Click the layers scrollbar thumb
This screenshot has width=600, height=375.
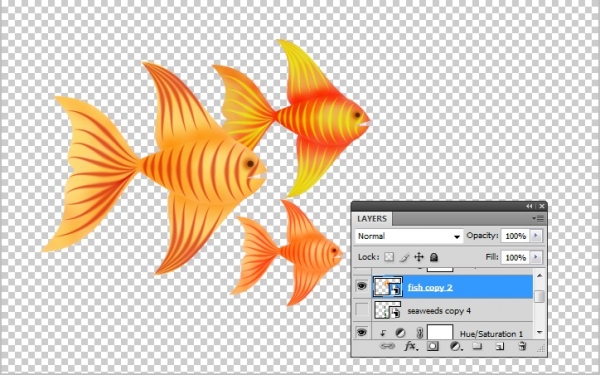(x=539, y=297)
